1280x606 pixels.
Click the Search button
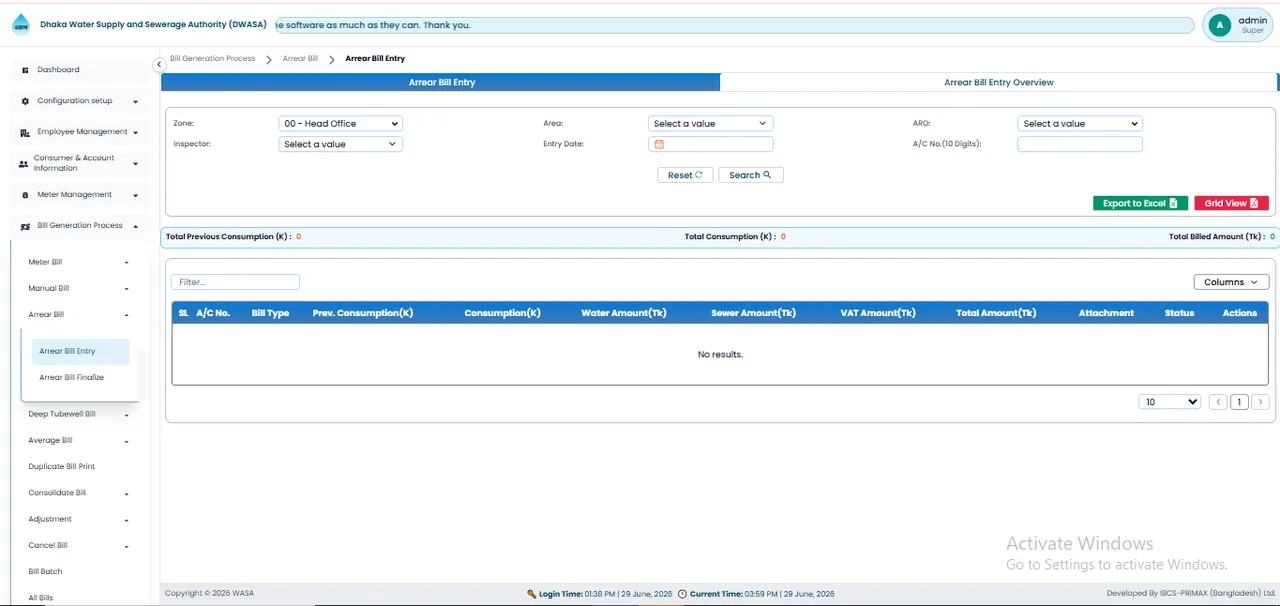(x=750, y=175)
